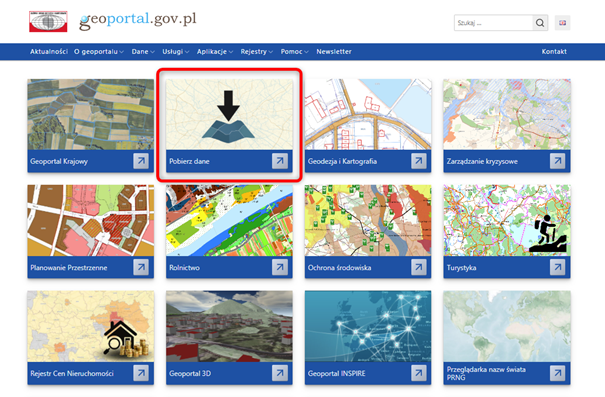The width and height of the screenshot is (605, 397).
Task: Click the Rejestr Cen Nieruchomości label
Action: click(72, 373)
